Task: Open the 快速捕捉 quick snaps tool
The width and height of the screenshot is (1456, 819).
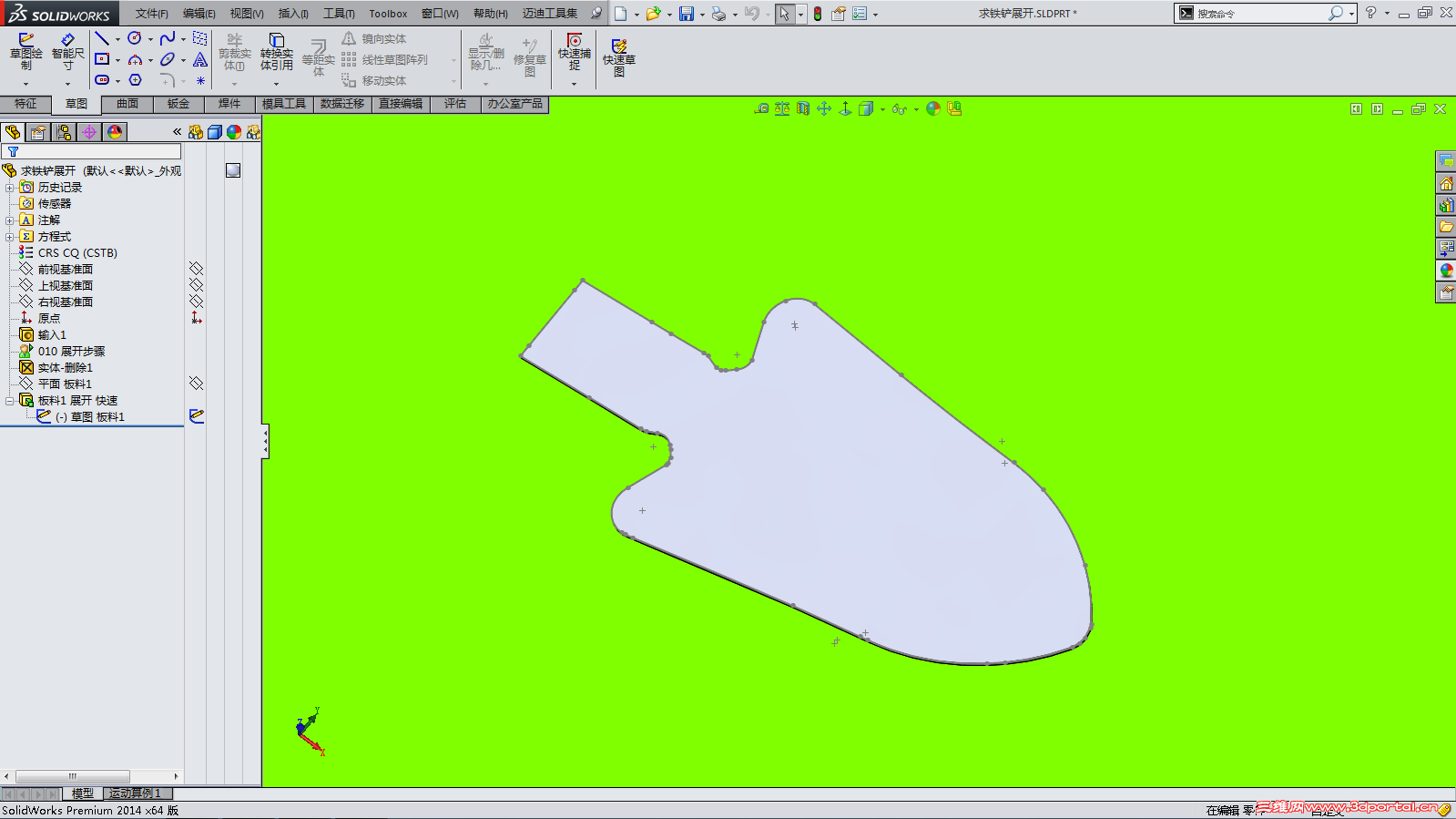Action: pos(575,52)
